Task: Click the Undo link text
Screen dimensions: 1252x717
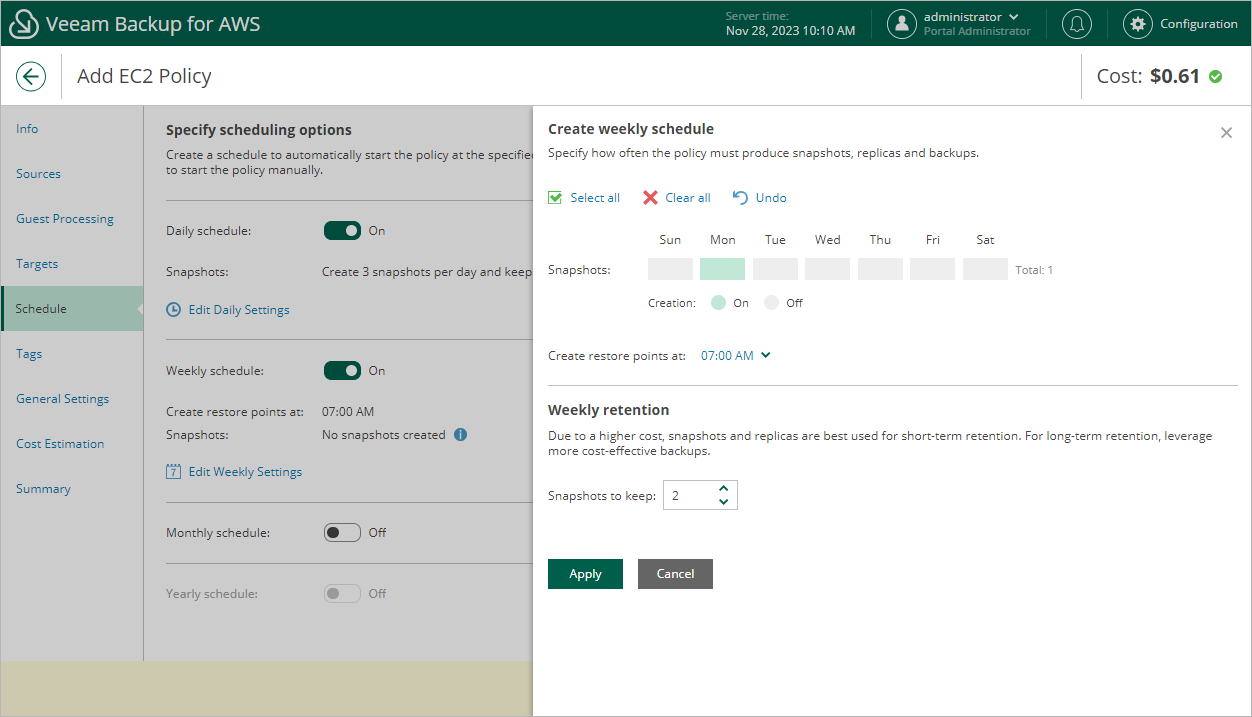Action: (x=771, y=198)
